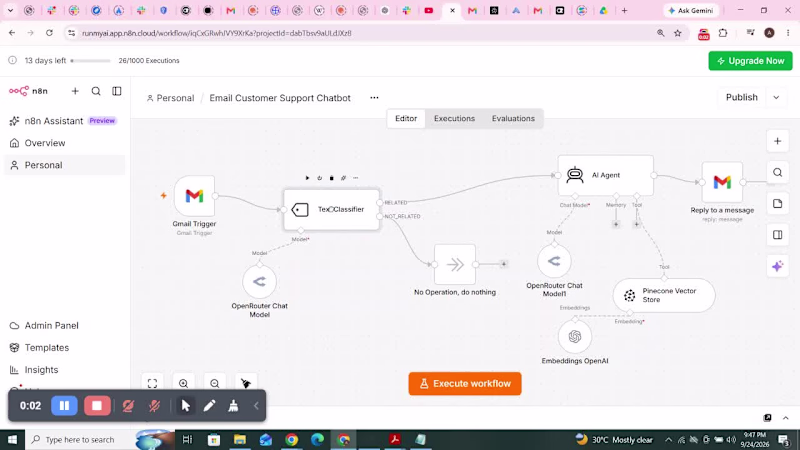Select recorder pen drawing tool
Screen dimensions: 800x450
point(209,406)
